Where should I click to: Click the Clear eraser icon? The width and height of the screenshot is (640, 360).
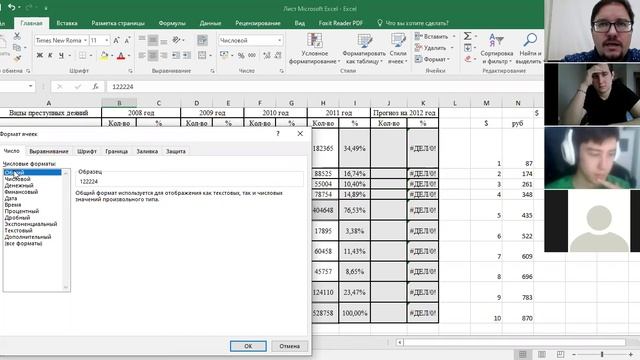click(x=468, y=59)
